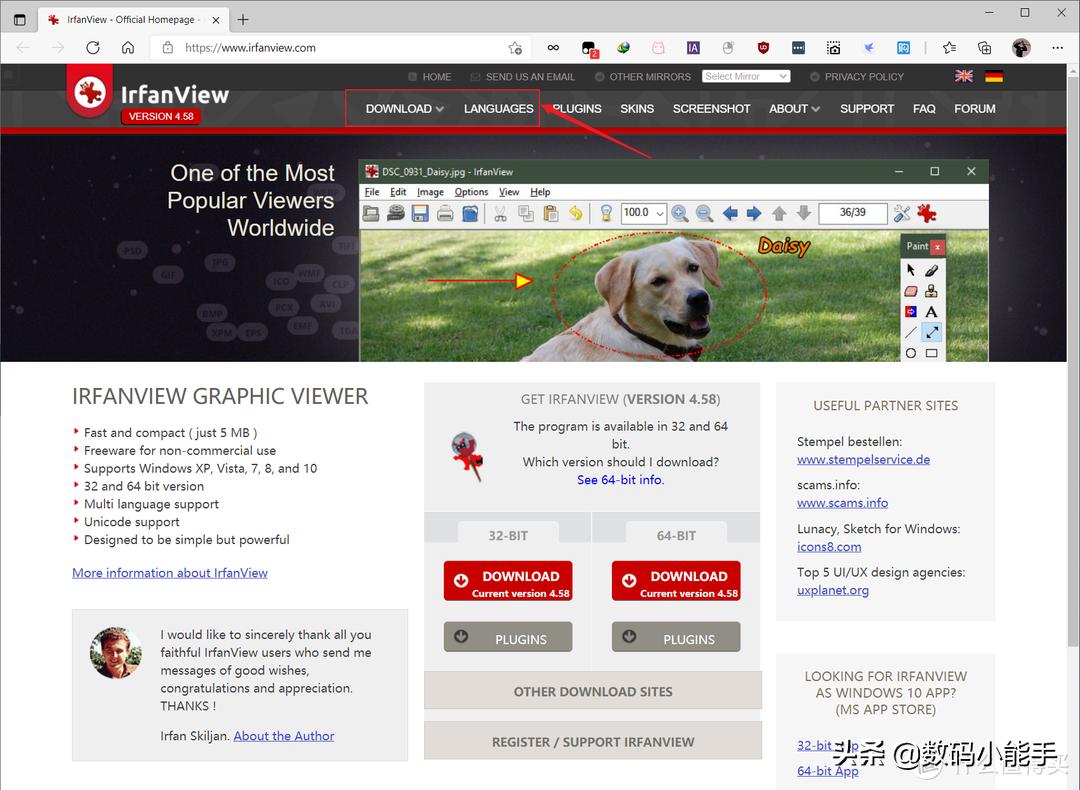Click the 32-bit DOWNLOAD button

point(507,580)
